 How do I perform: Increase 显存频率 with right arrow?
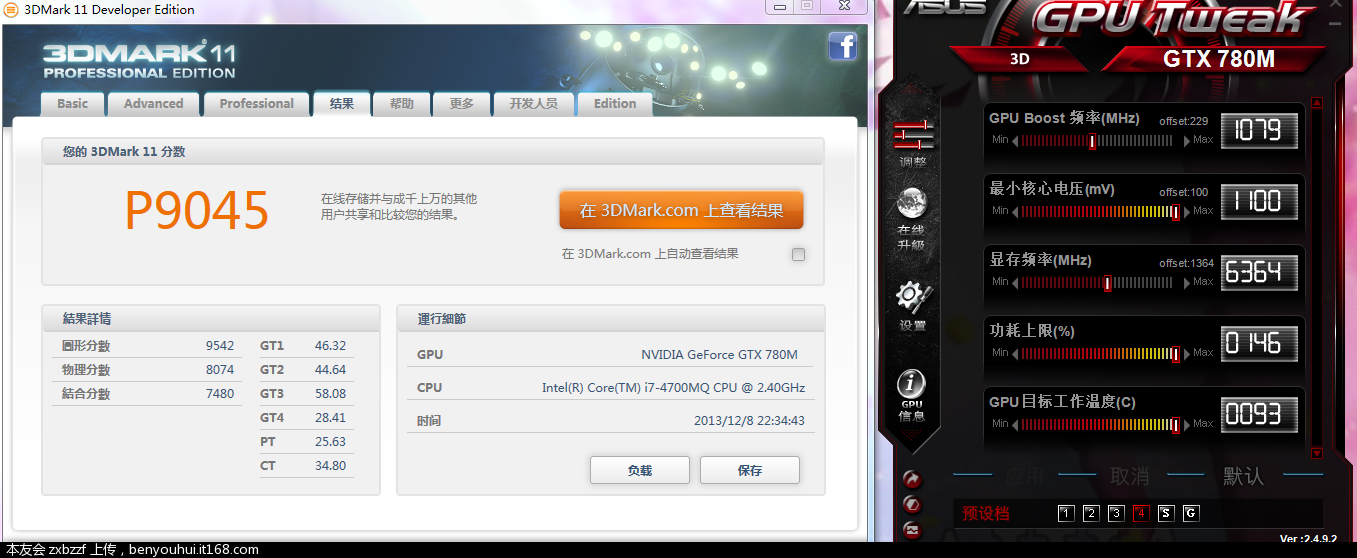(1187, 283)
